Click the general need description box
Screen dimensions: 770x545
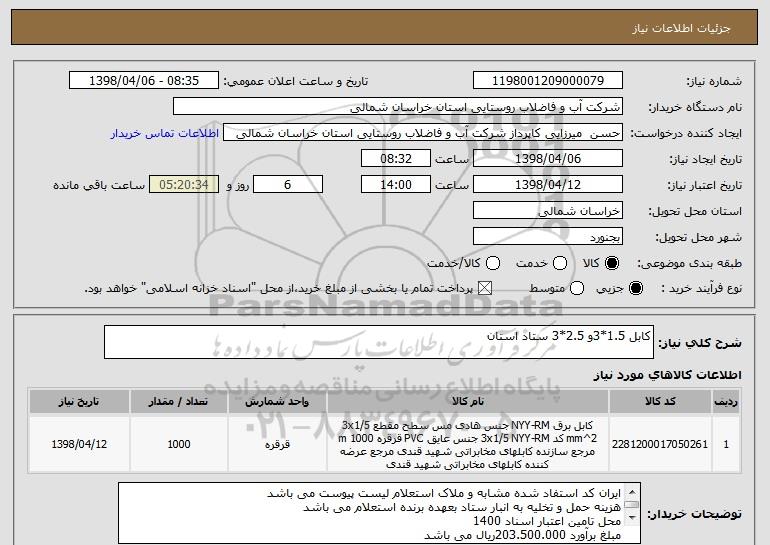(x=379, y=342)
